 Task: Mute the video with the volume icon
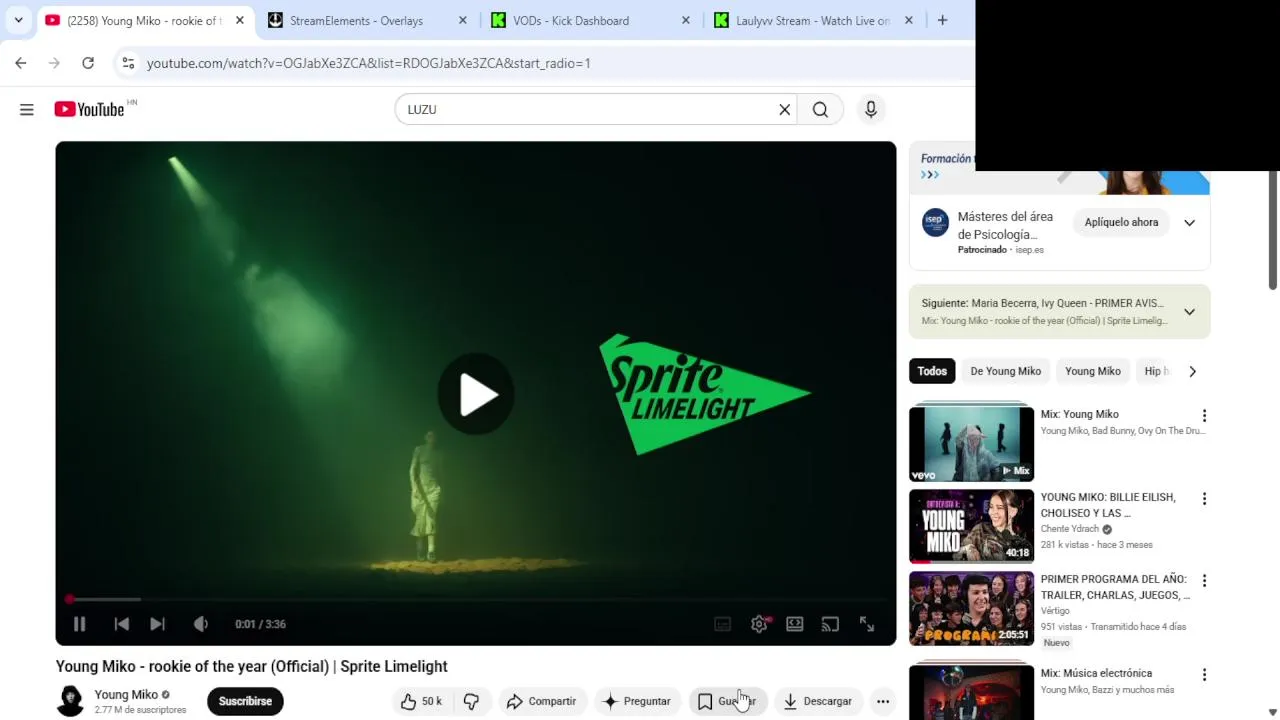pos(201,624)
